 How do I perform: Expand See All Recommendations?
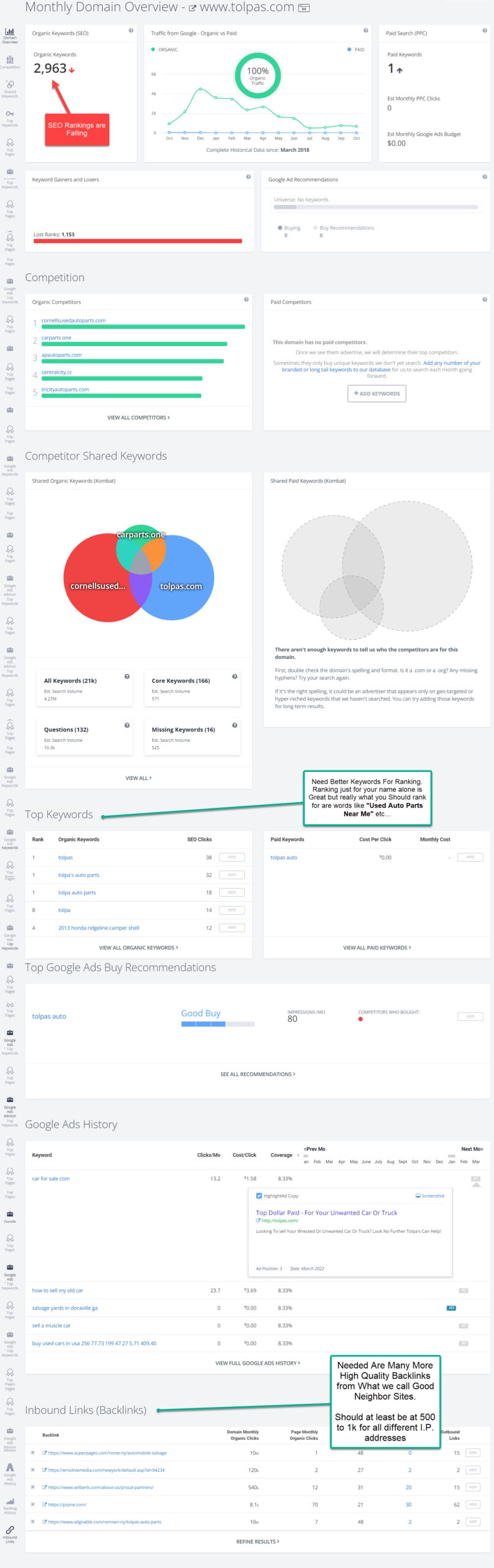257,1074
